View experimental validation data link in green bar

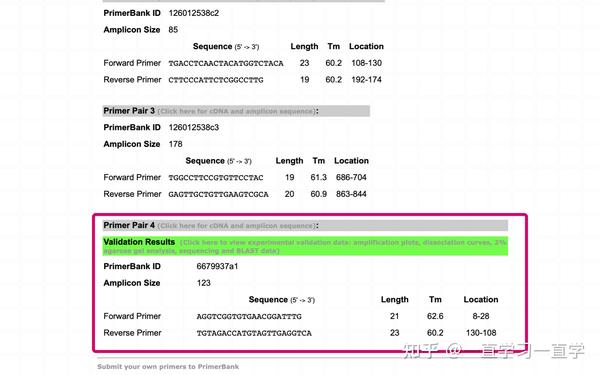[x=305, y=246]
